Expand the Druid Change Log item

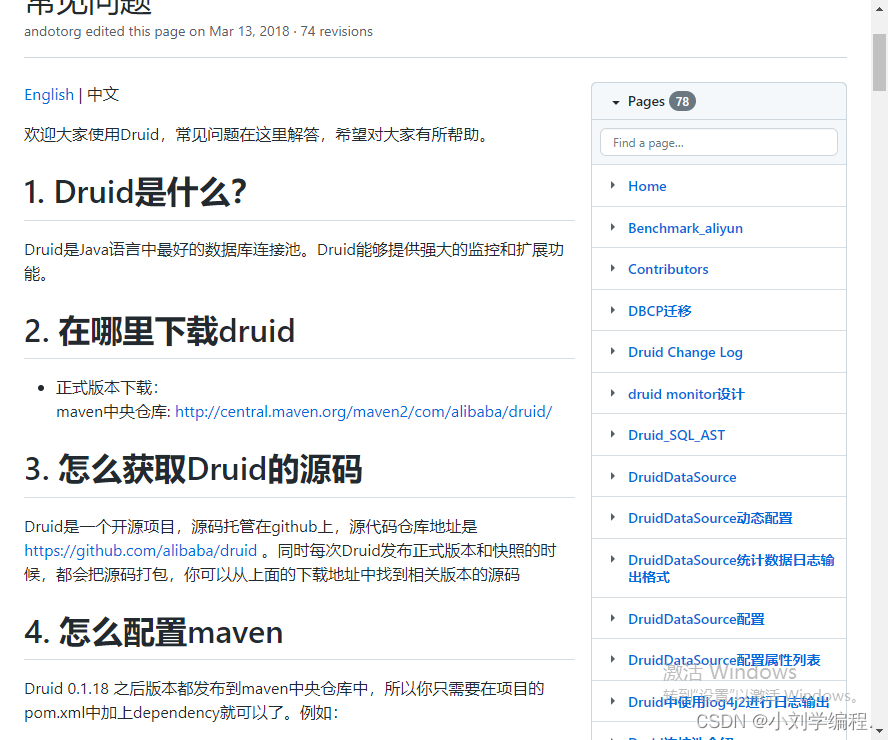(613, 352)
